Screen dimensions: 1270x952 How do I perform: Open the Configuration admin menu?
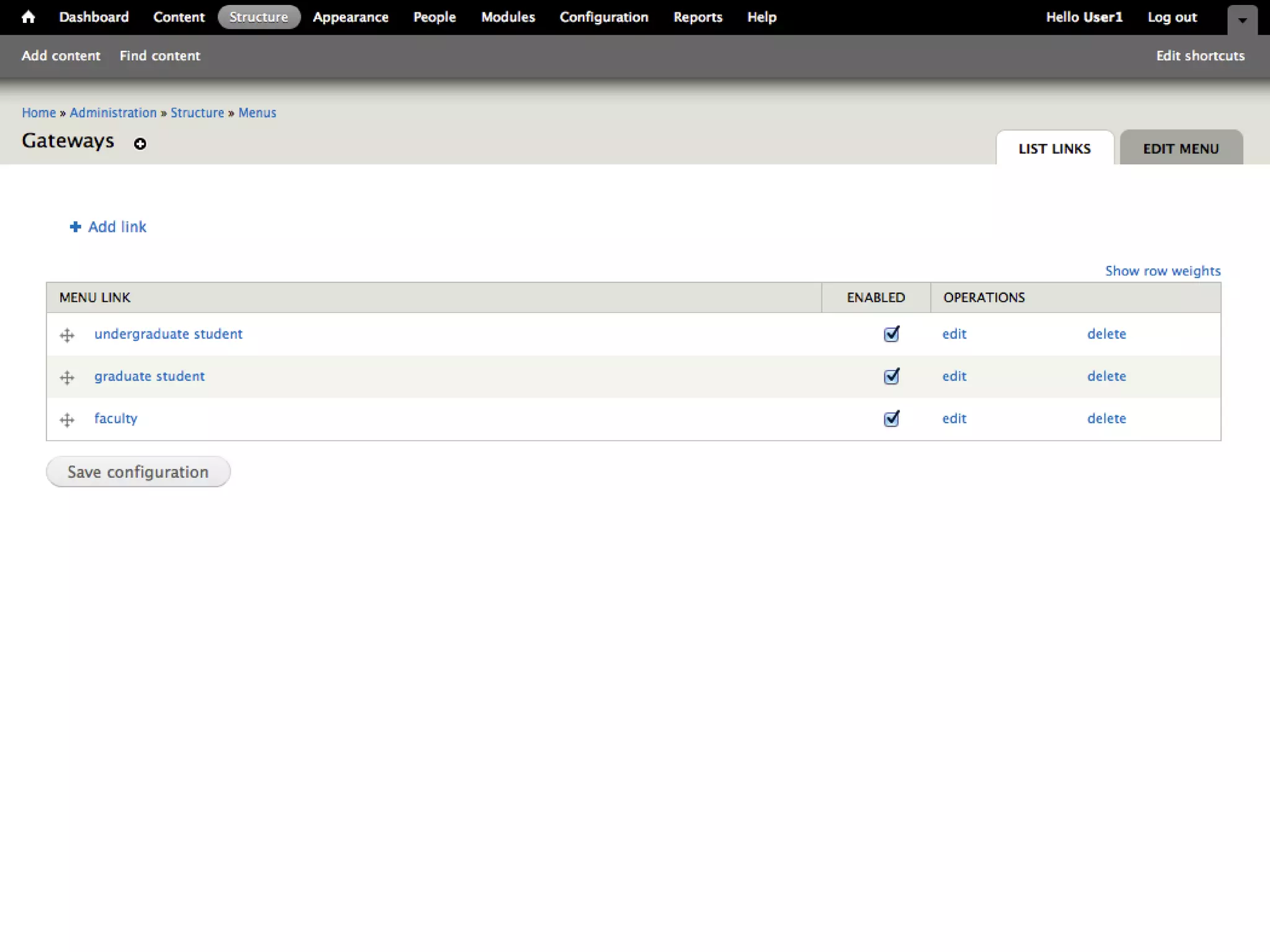click(603, 17)
